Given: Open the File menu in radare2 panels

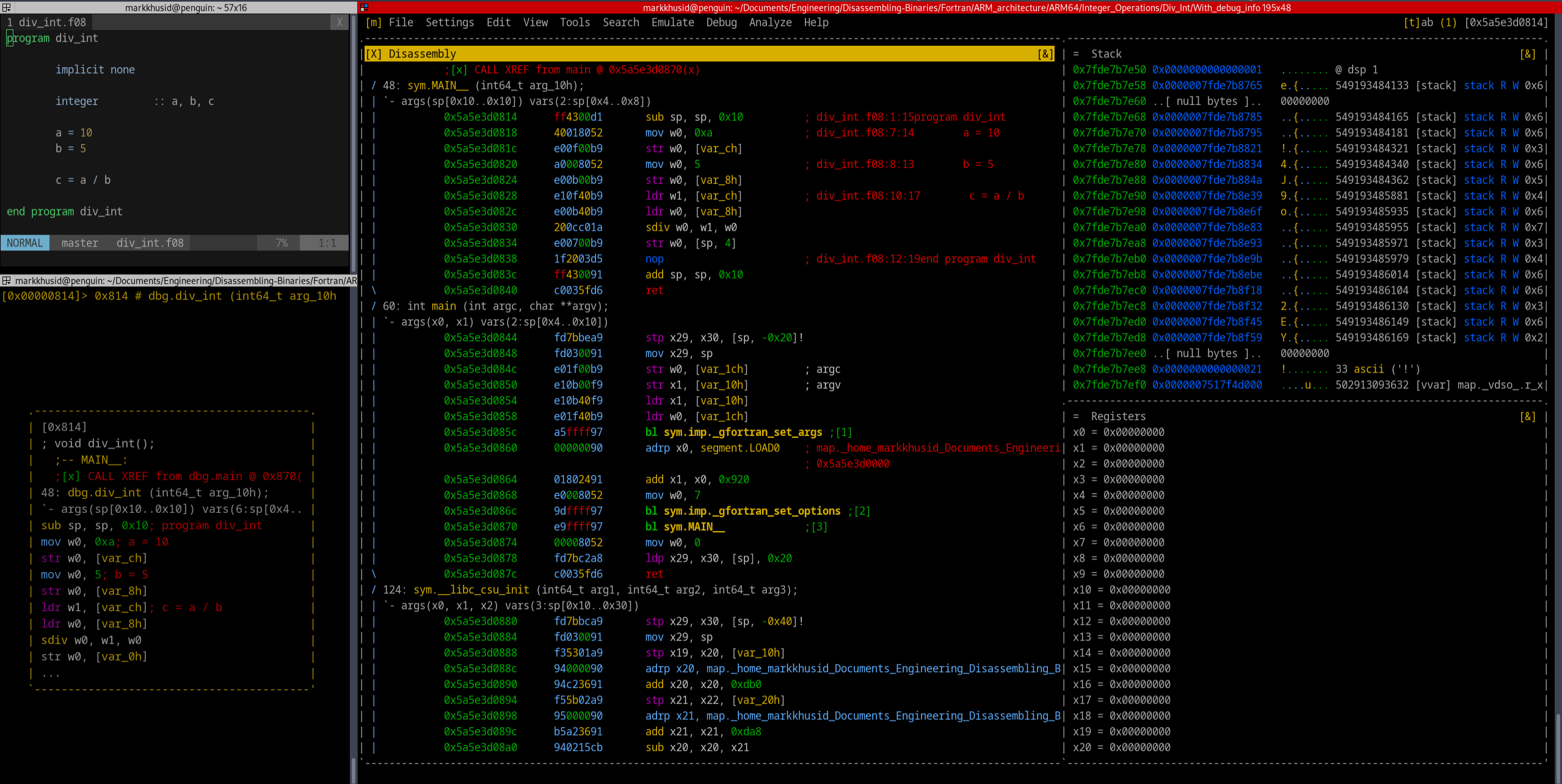Looking at the screenshot, I should [x=401, y=23].
